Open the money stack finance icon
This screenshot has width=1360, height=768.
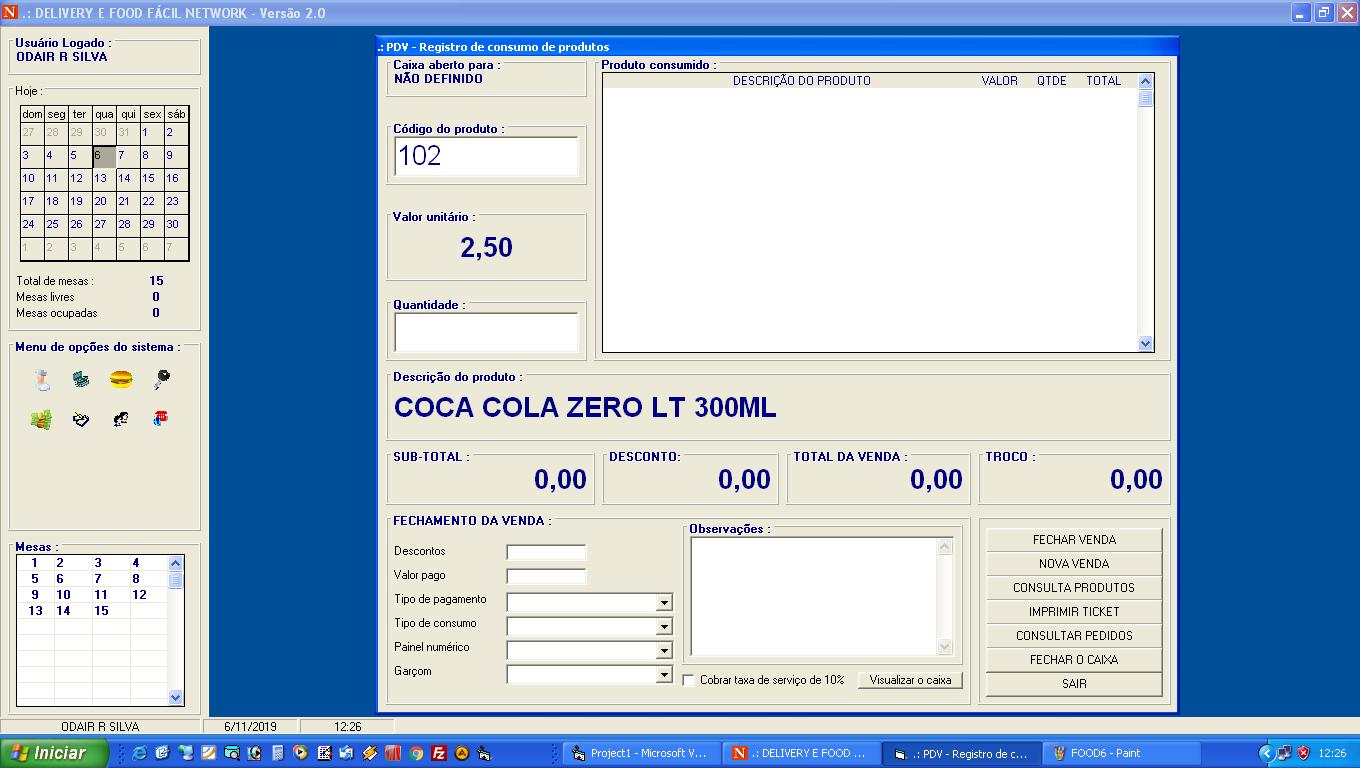tap(42, 420)
